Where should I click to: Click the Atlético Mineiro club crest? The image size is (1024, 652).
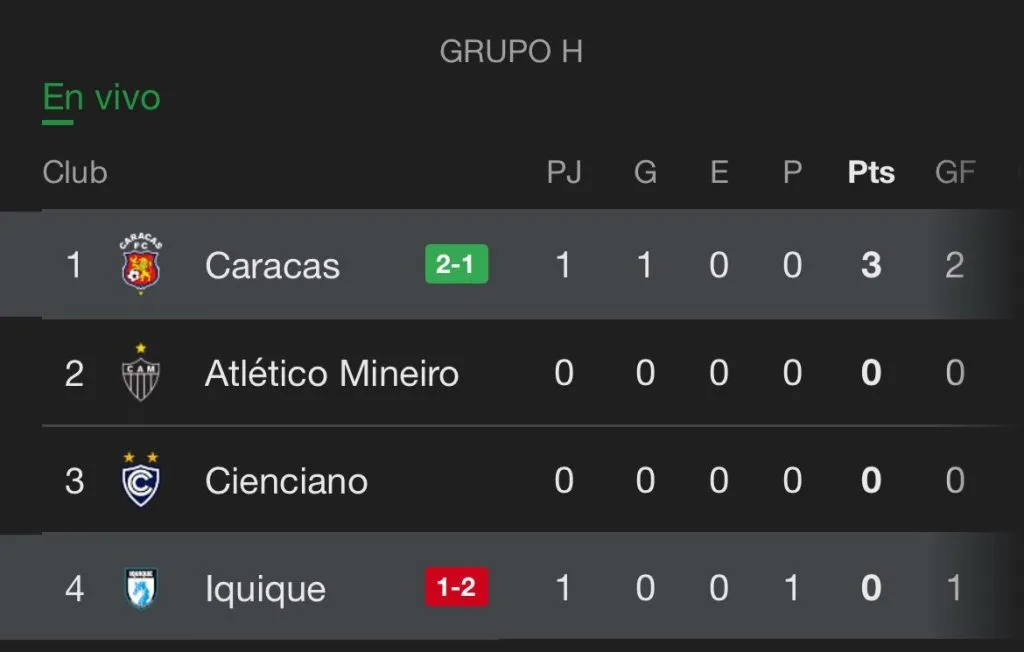tap(141, 373)
